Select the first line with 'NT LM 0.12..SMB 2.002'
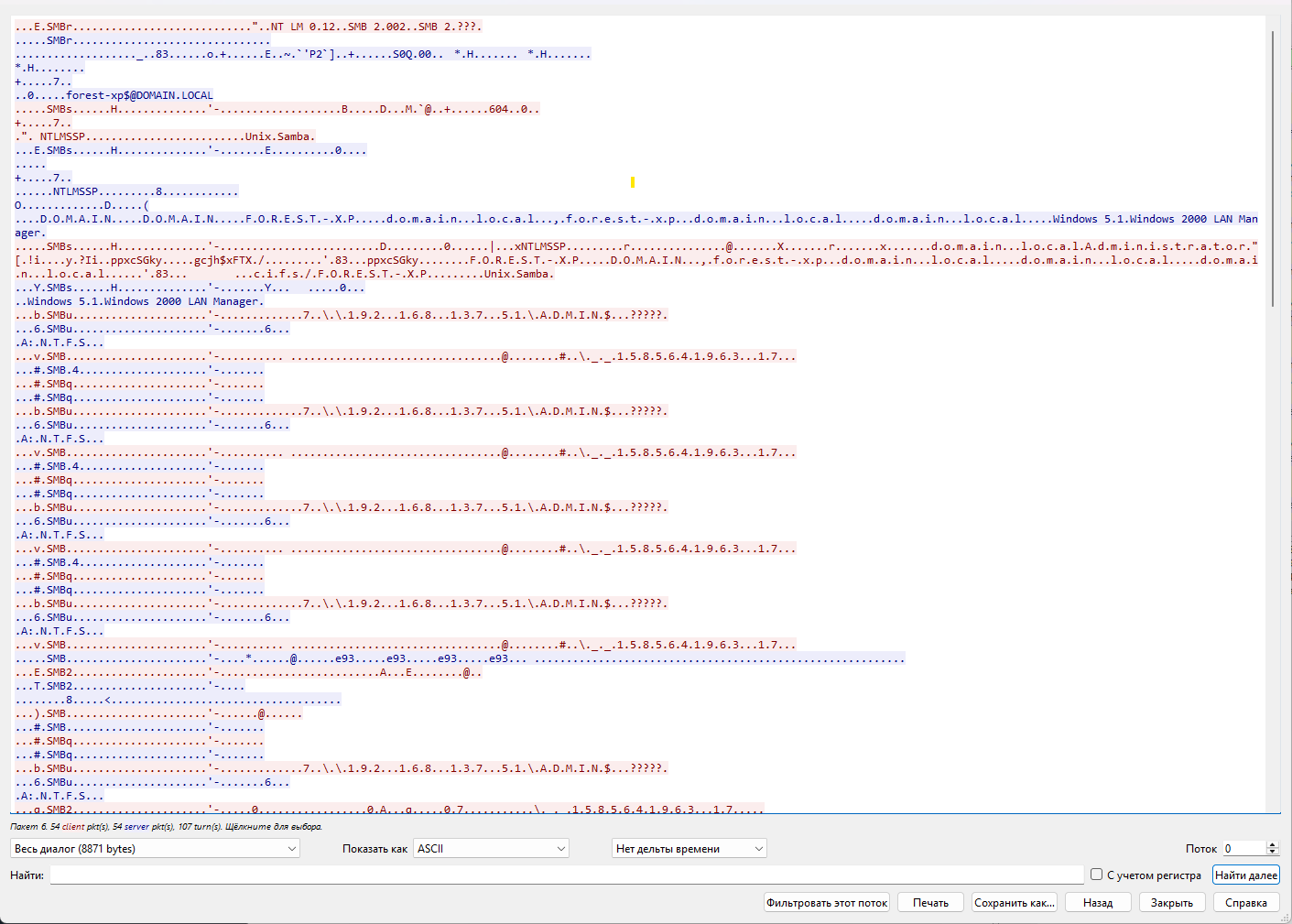The width and height of the screenshot is (1292, 924). click(248, 27)
